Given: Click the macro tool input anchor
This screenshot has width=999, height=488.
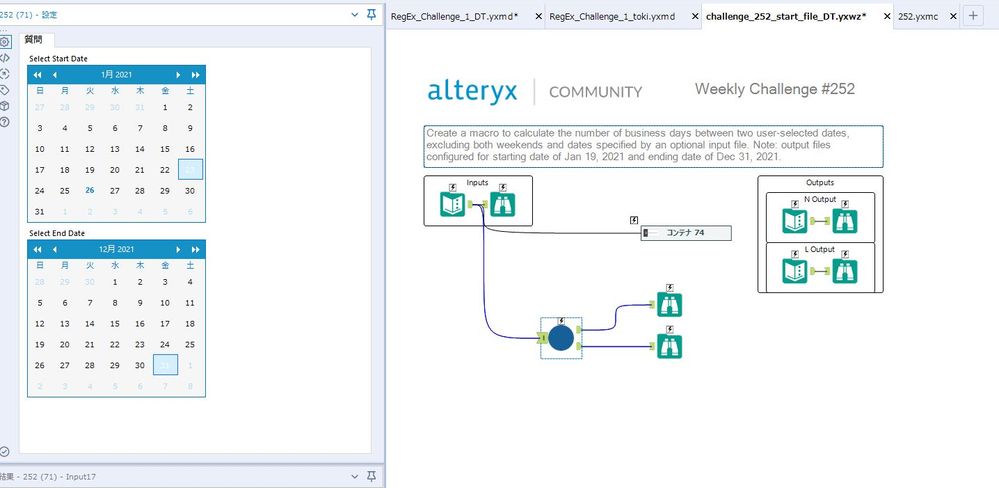Looking at the screenshot, I should 543,338.
